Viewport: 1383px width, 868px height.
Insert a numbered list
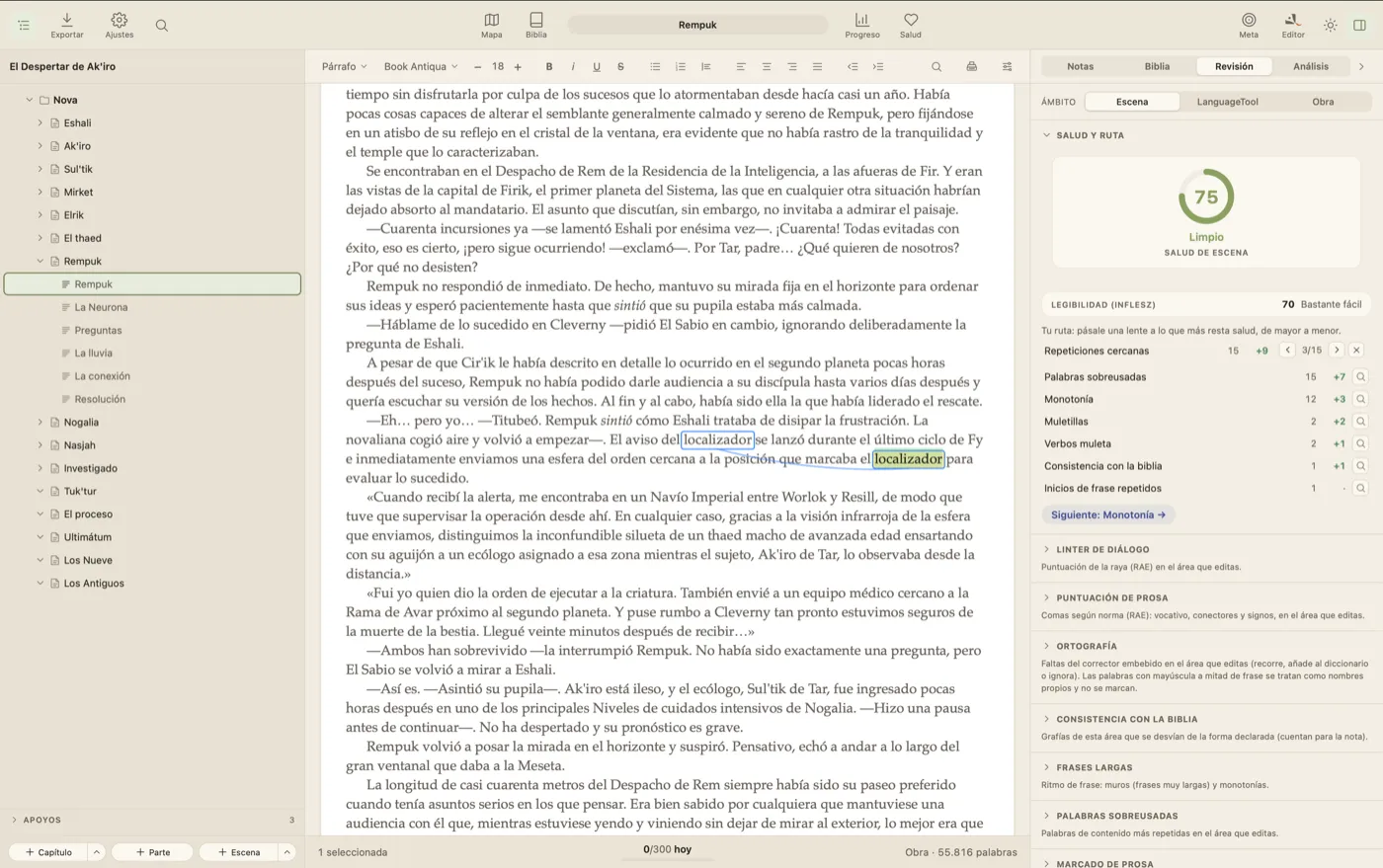point(681,67)
